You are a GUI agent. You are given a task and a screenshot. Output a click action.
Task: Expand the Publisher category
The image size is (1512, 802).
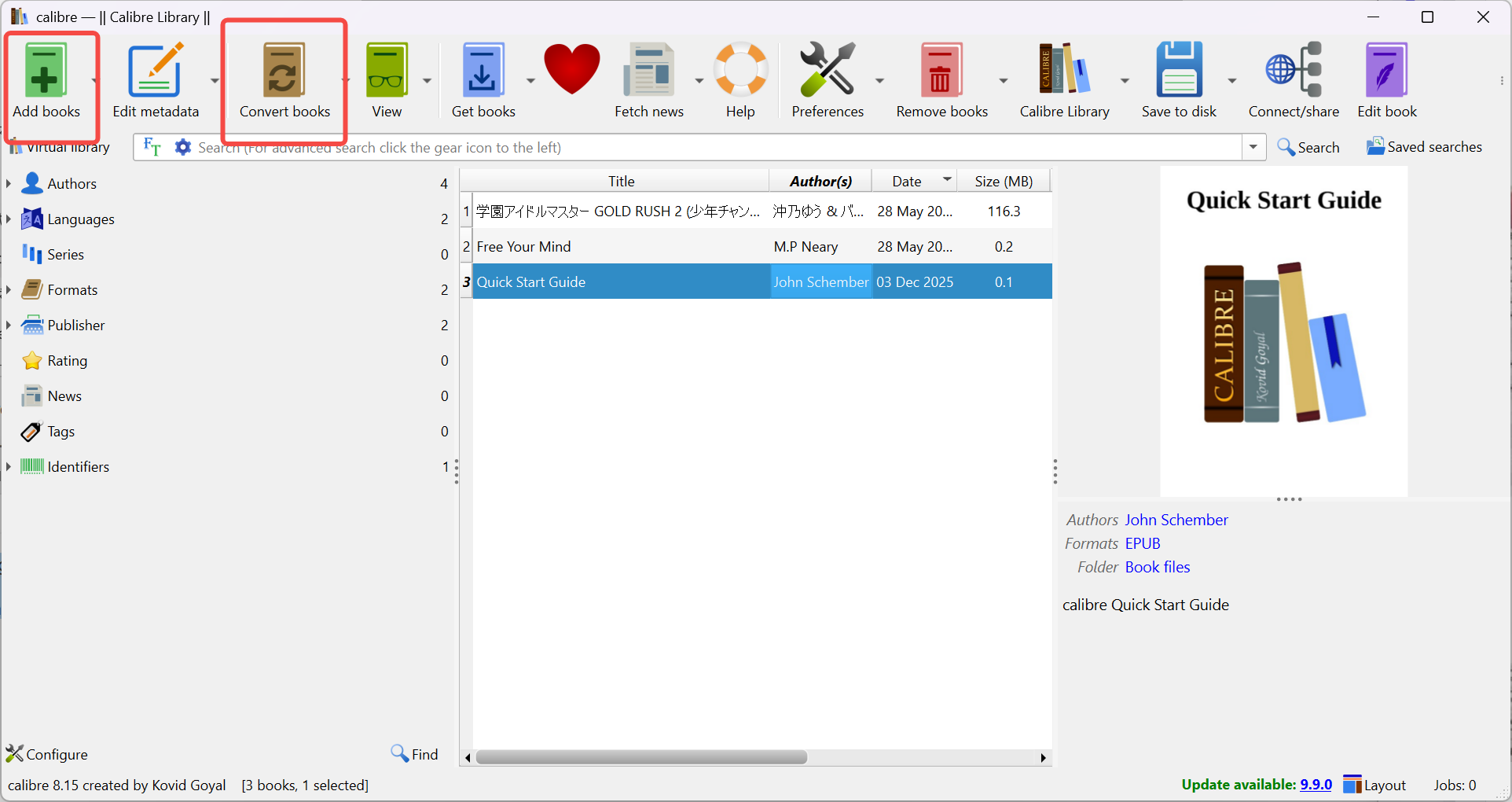point(9,325)
